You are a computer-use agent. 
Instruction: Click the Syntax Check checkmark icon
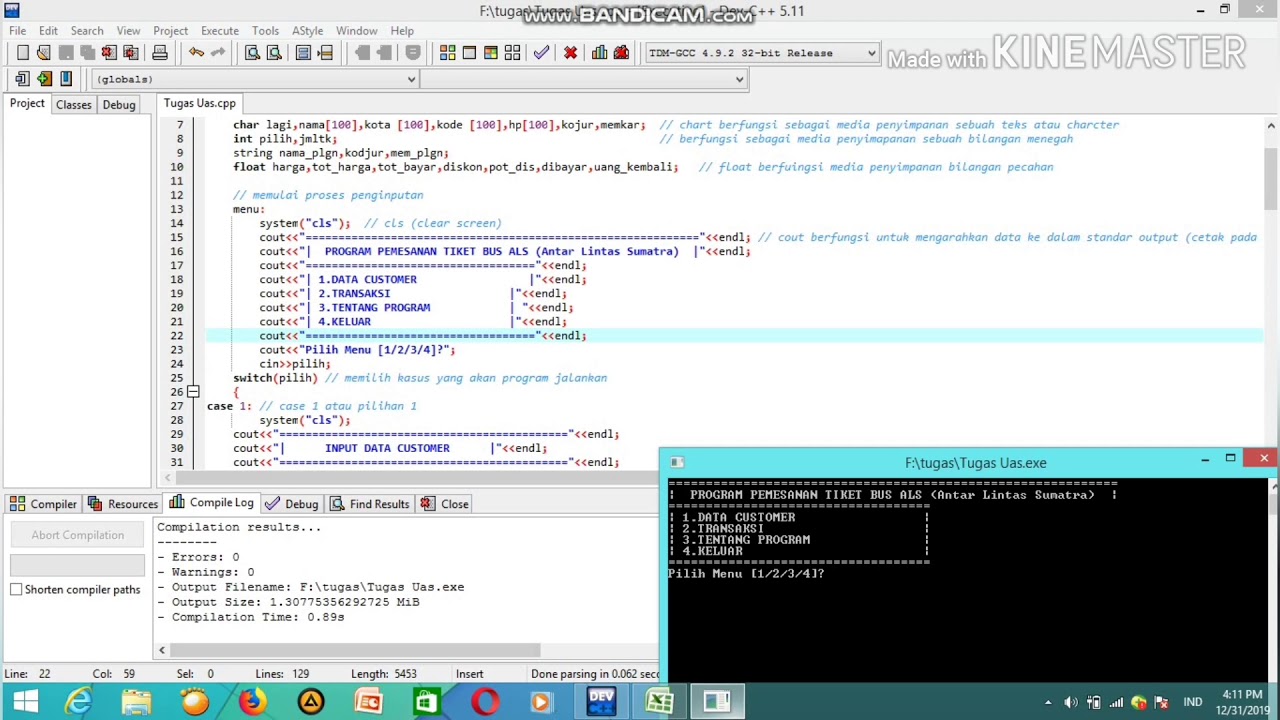[541, 53]
